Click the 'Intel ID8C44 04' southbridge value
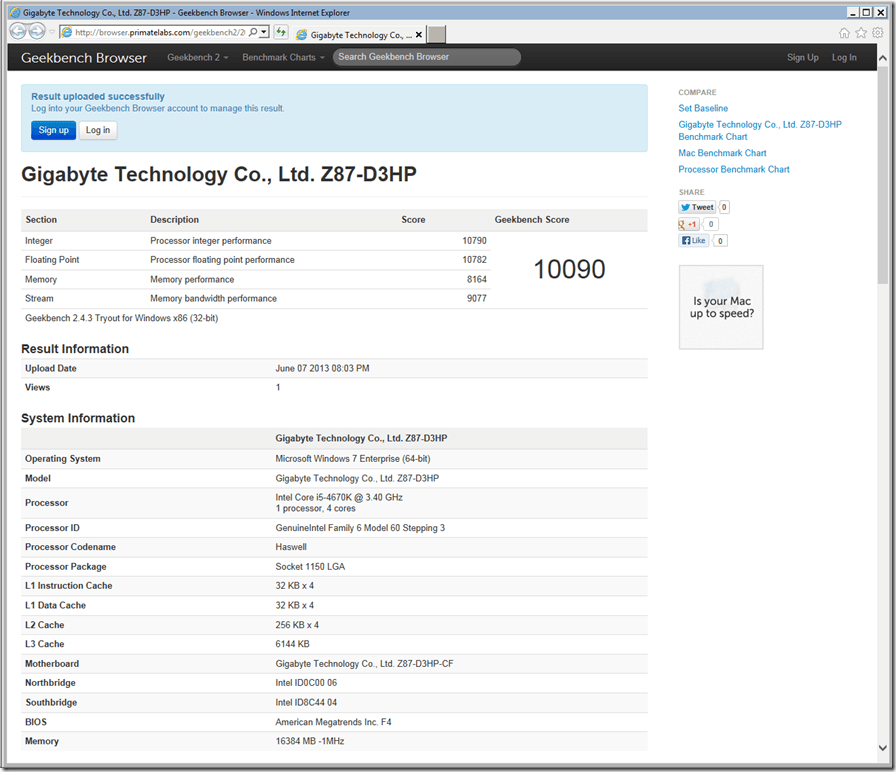The image size is (896, 772). (x=306, y=702)
